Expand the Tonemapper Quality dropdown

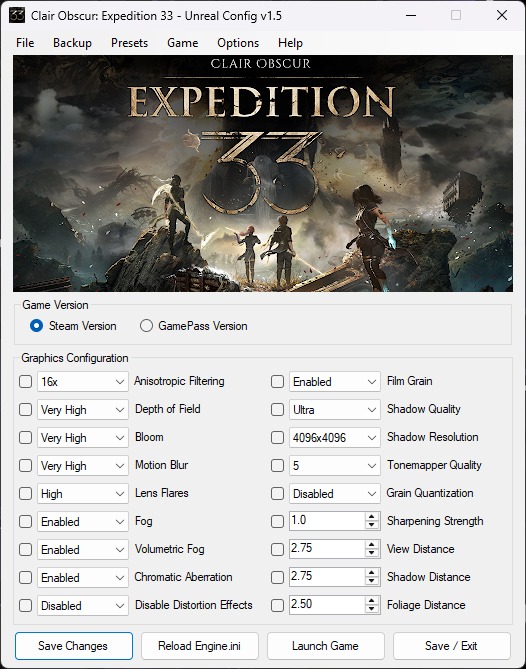[x=334, y=465]
